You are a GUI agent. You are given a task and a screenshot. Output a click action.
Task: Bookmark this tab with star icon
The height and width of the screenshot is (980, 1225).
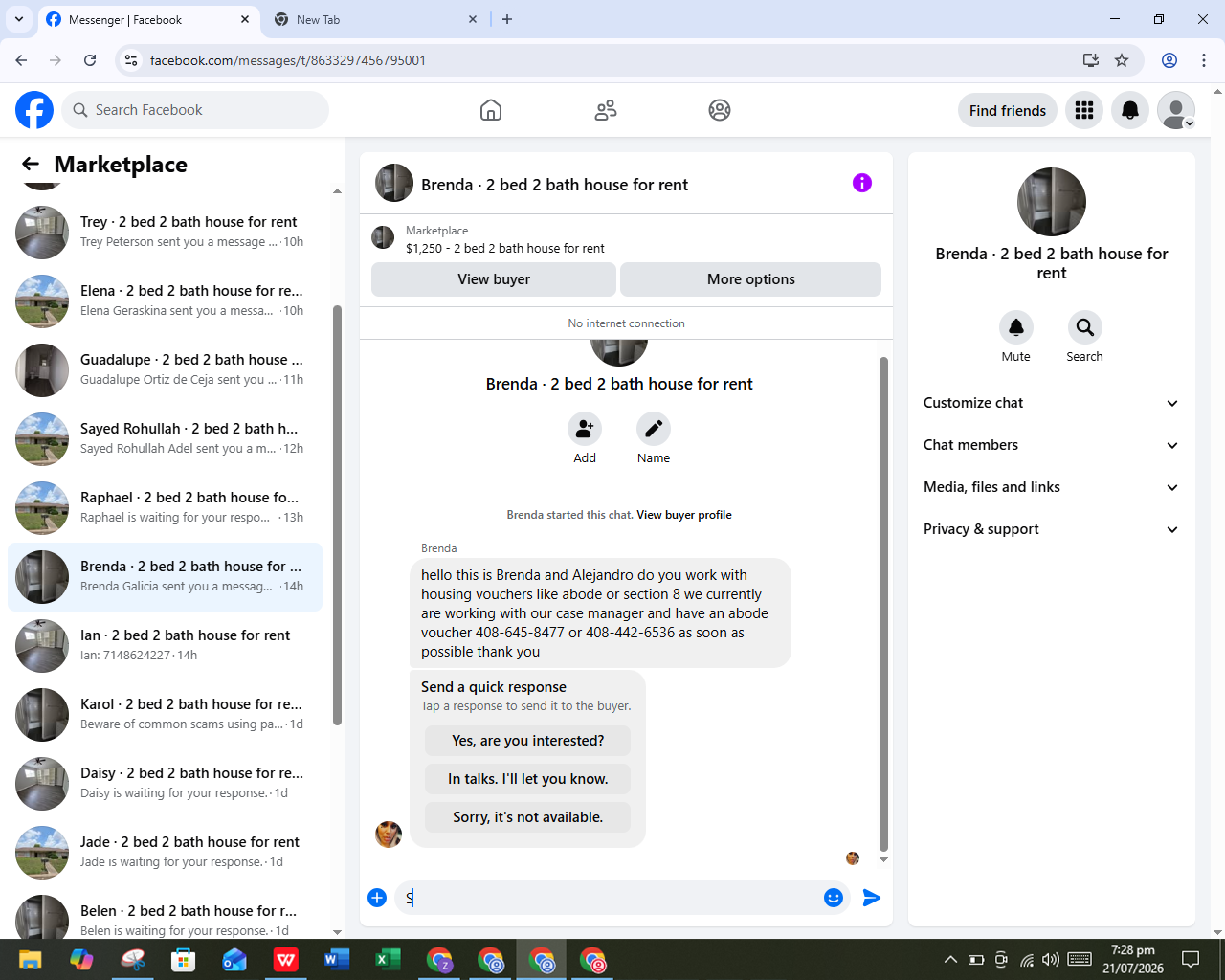(1122, 60)
